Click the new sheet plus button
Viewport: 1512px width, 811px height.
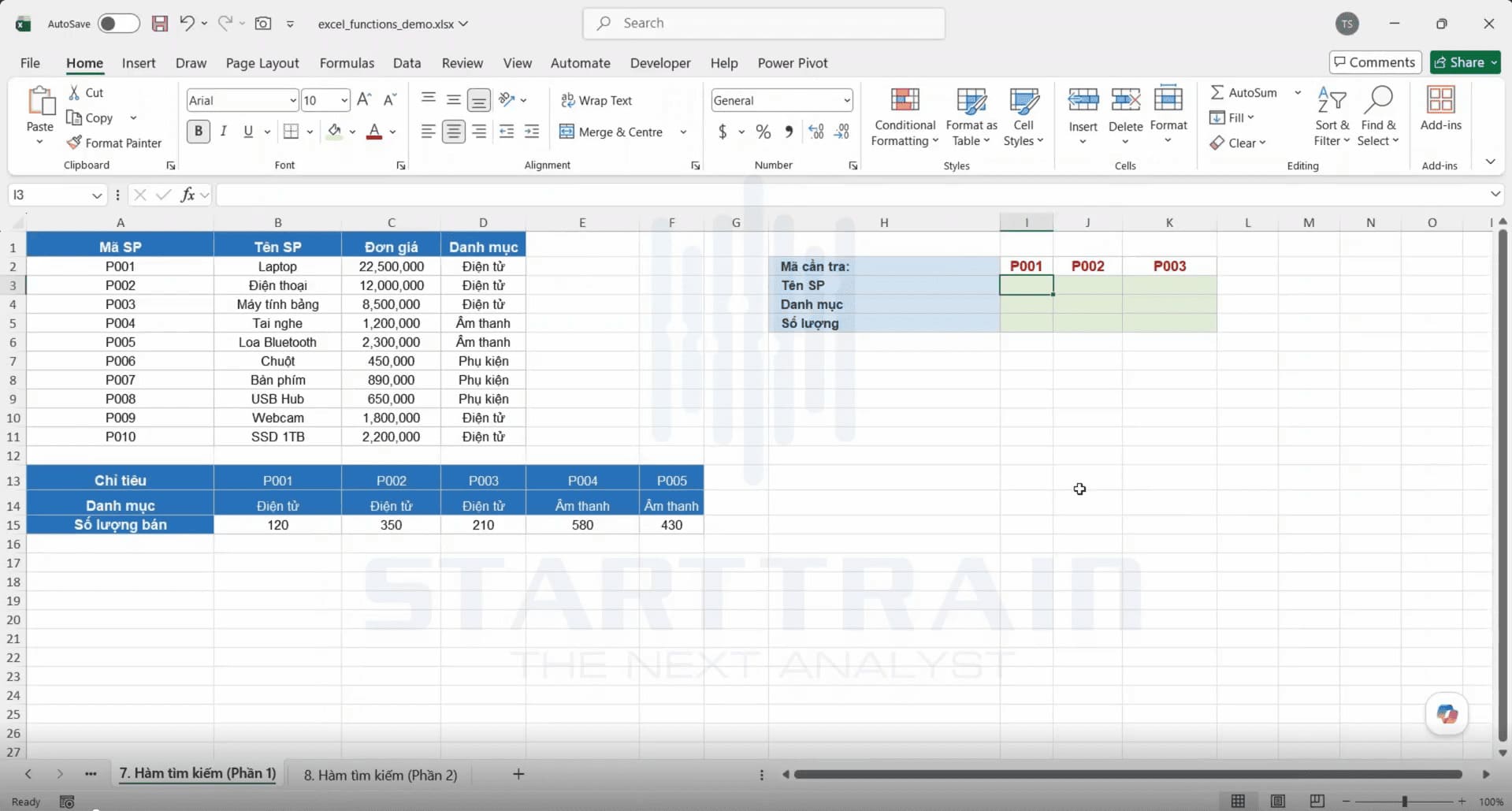(x=518, y=775)
